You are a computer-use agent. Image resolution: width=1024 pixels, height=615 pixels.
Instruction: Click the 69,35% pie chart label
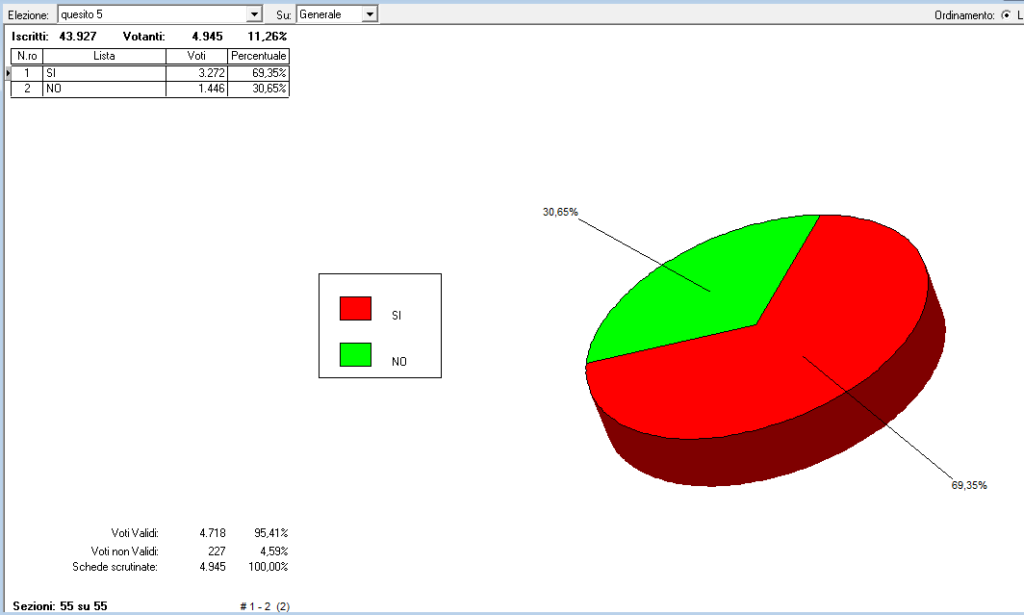pos(969,485)
